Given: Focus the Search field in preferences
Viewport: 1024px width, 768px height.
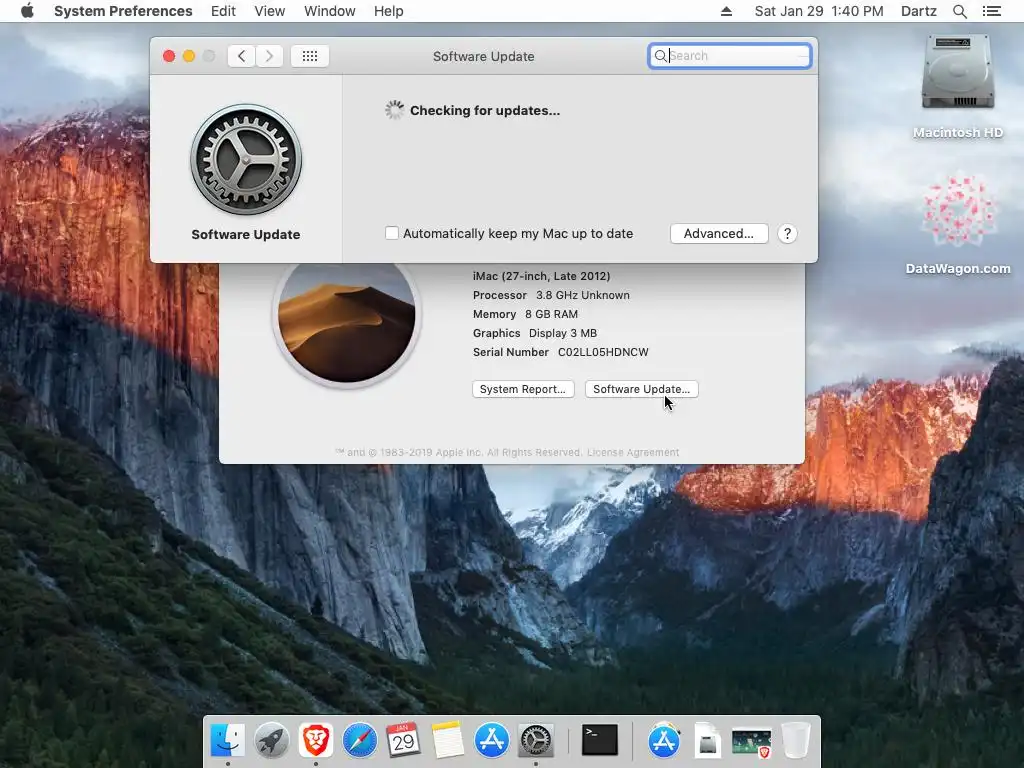Looking at the screenshot, I should pos(729,56).
